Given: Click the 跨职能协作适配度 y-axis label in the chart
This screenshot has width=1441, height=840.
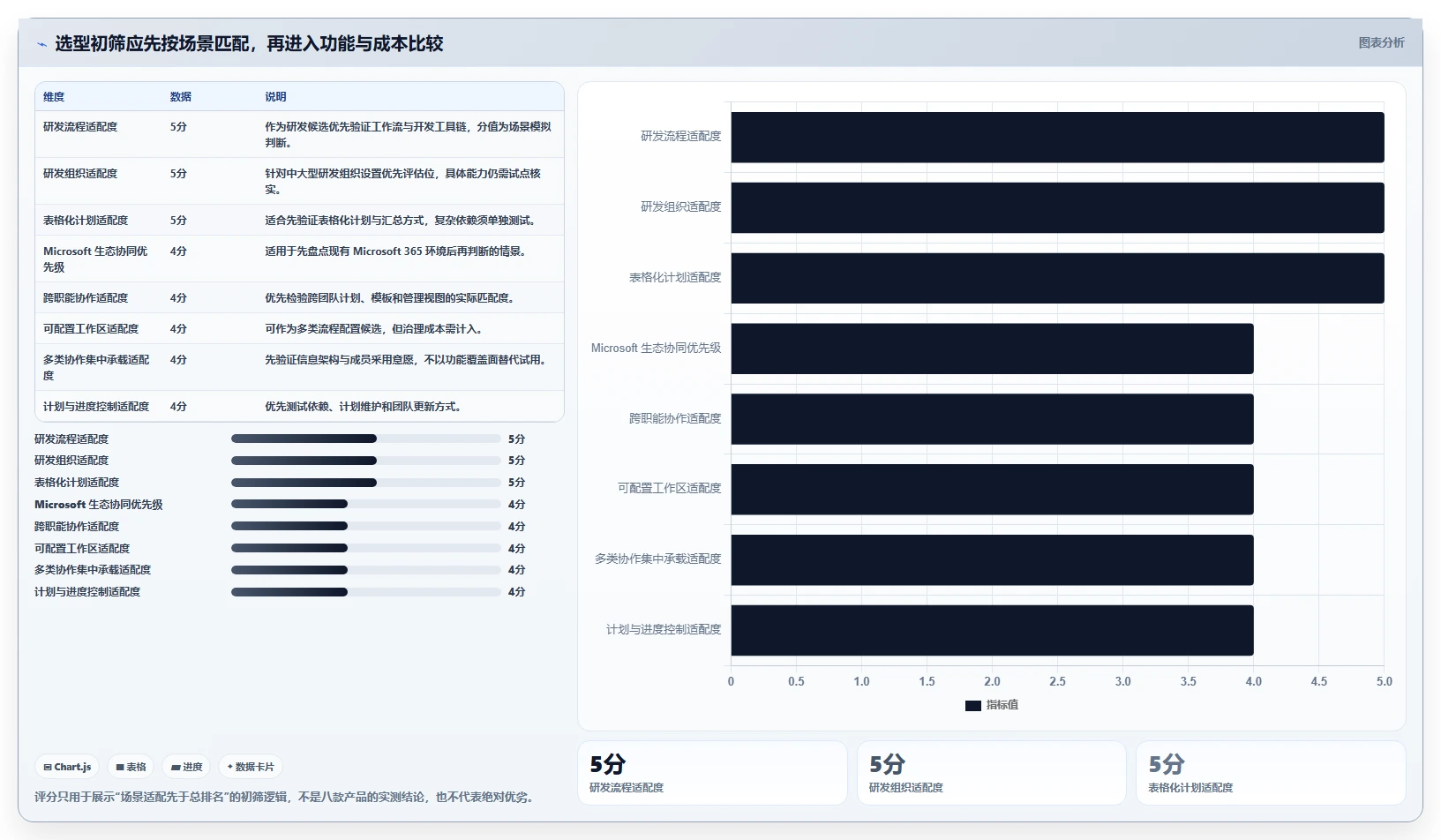Looking at the screenshot, I should 675,419.
